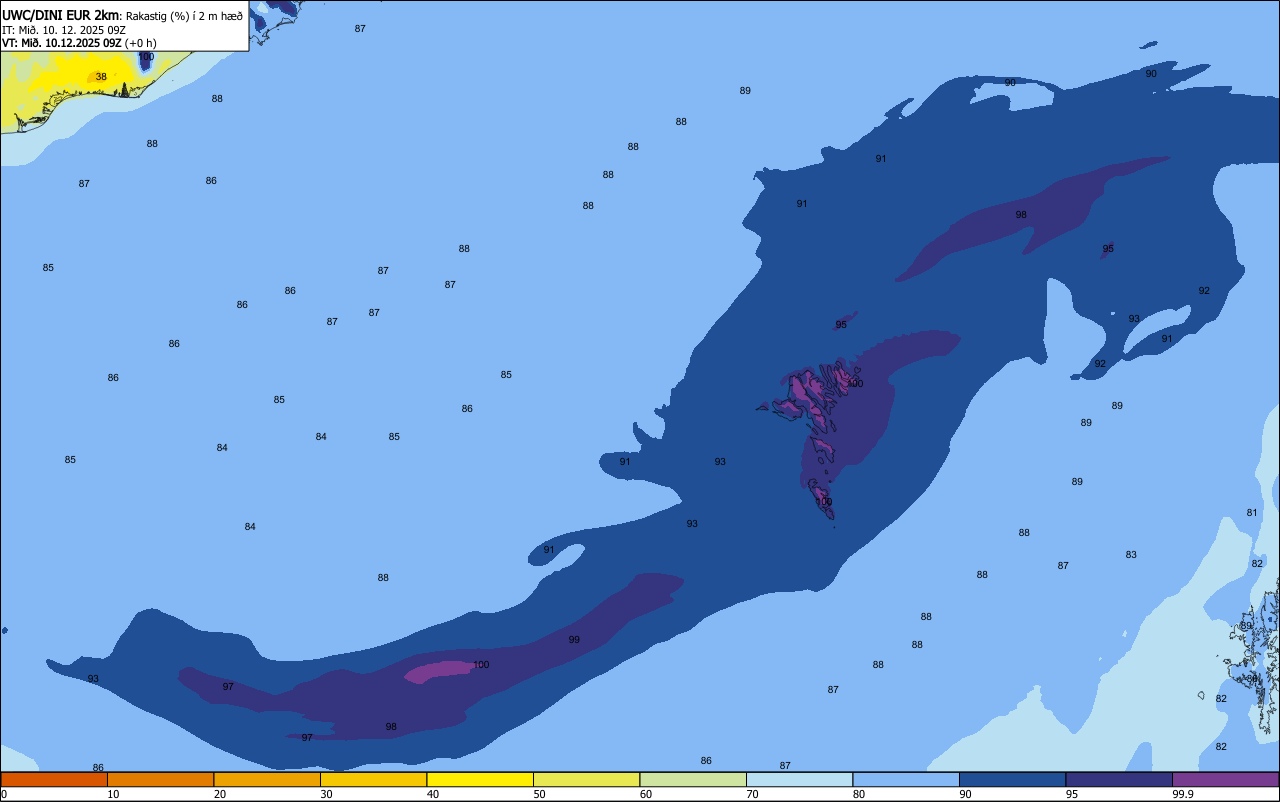Click the dark orange 0–10 legend swatch
Image resolution: width=1280 pixels, height=802 pixels.
click(x=54, y=779)
